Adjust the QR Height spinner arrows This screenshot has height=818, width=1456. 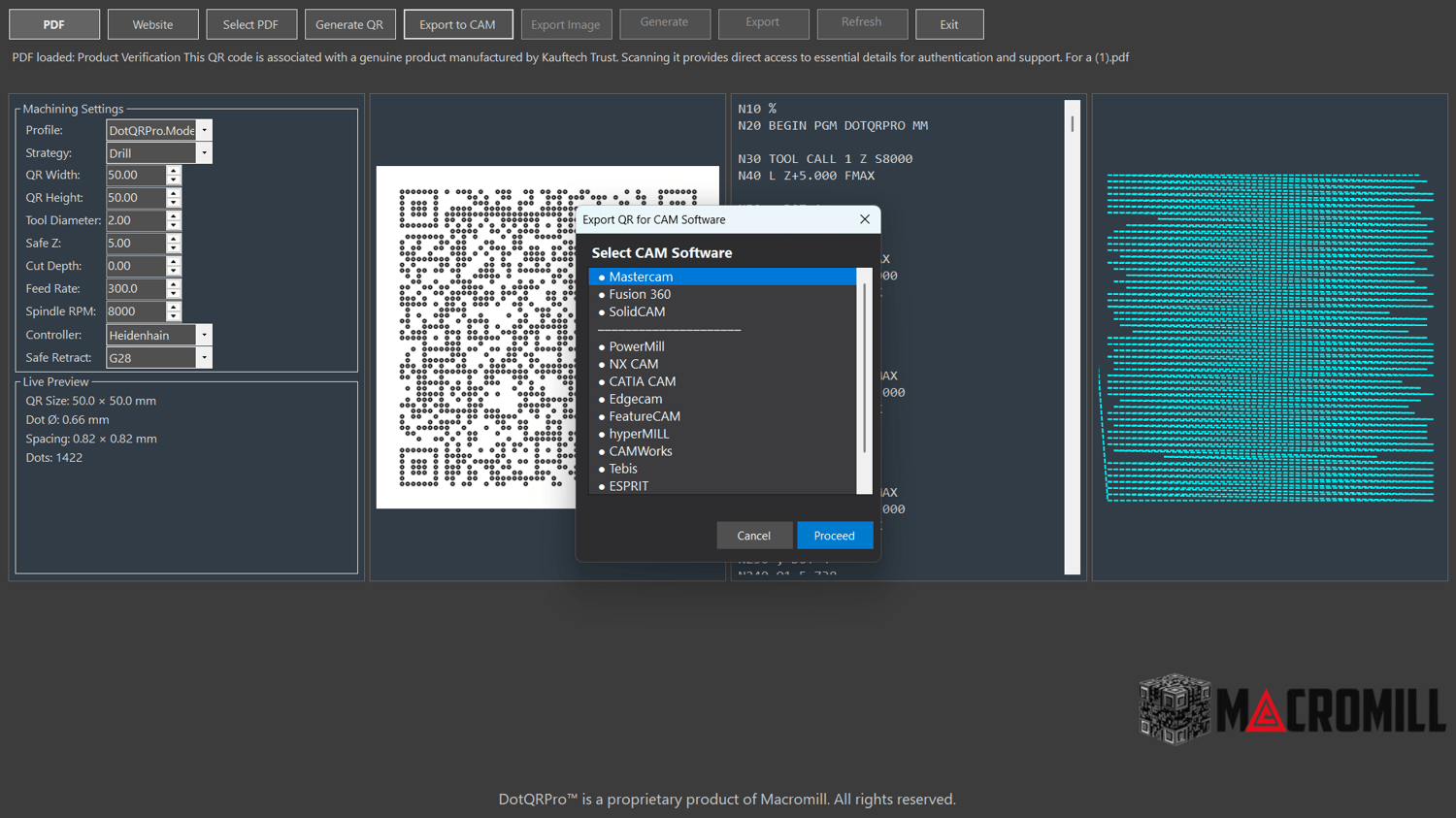tap(174, 198)
